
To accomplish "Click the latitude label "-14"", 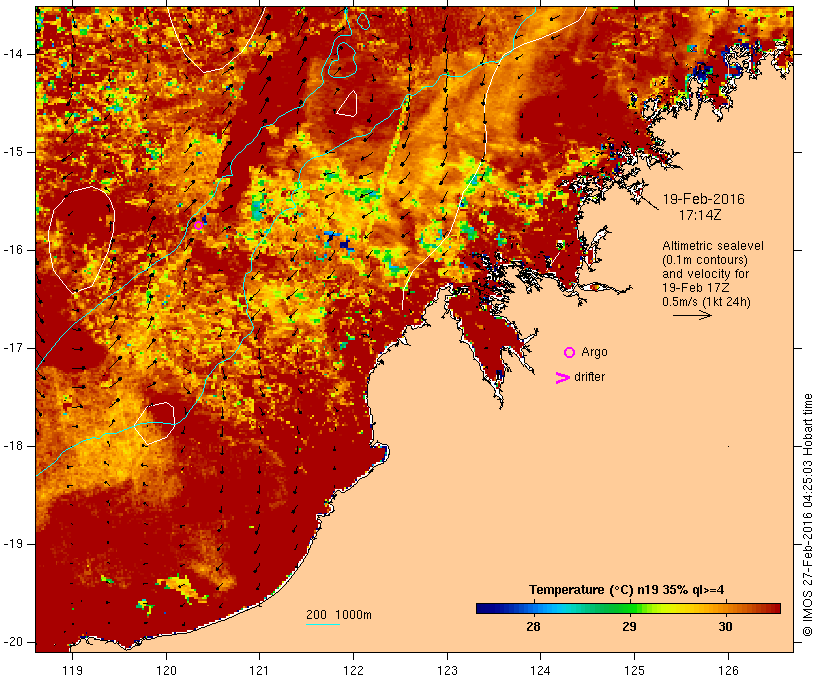I will pos(13,54).
